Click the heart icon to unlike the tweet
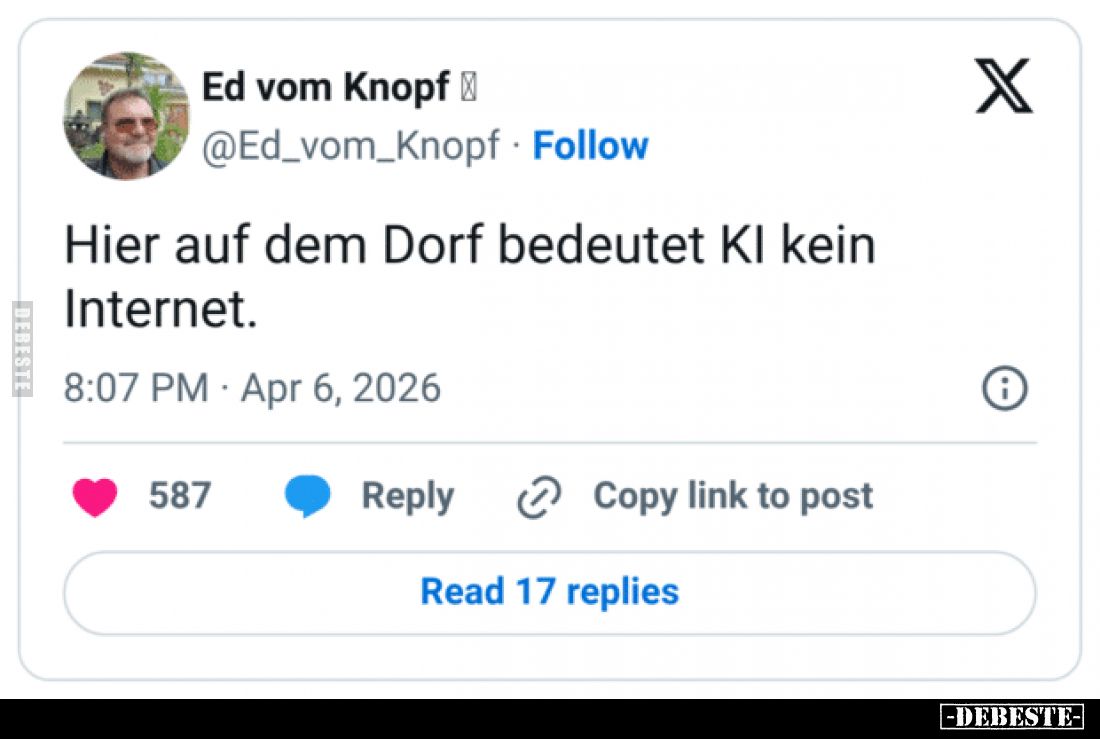This screenshot has height=739, width=1100. point(93,495)
